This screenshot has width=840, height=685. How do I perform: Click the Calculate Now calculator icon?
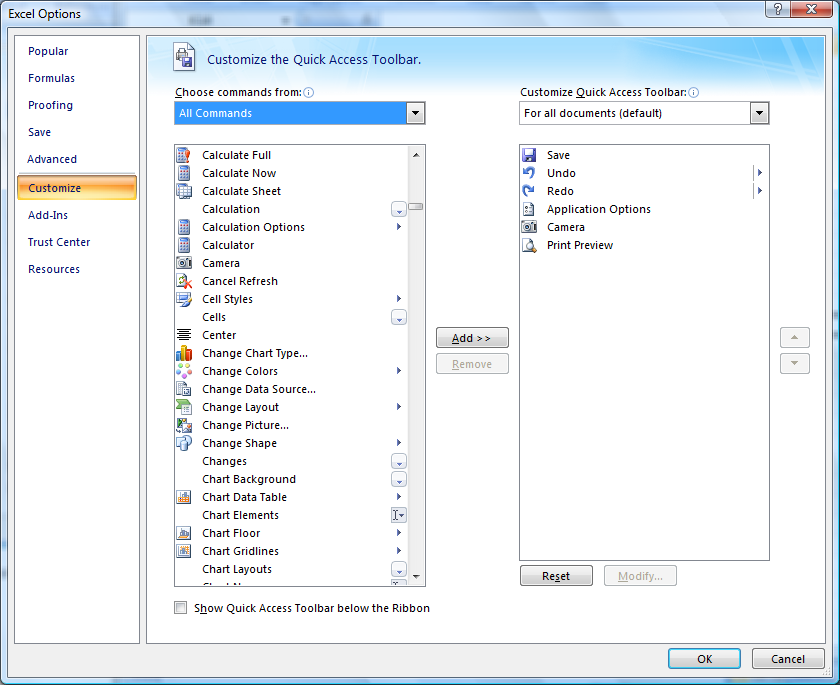tap(184, 173)
